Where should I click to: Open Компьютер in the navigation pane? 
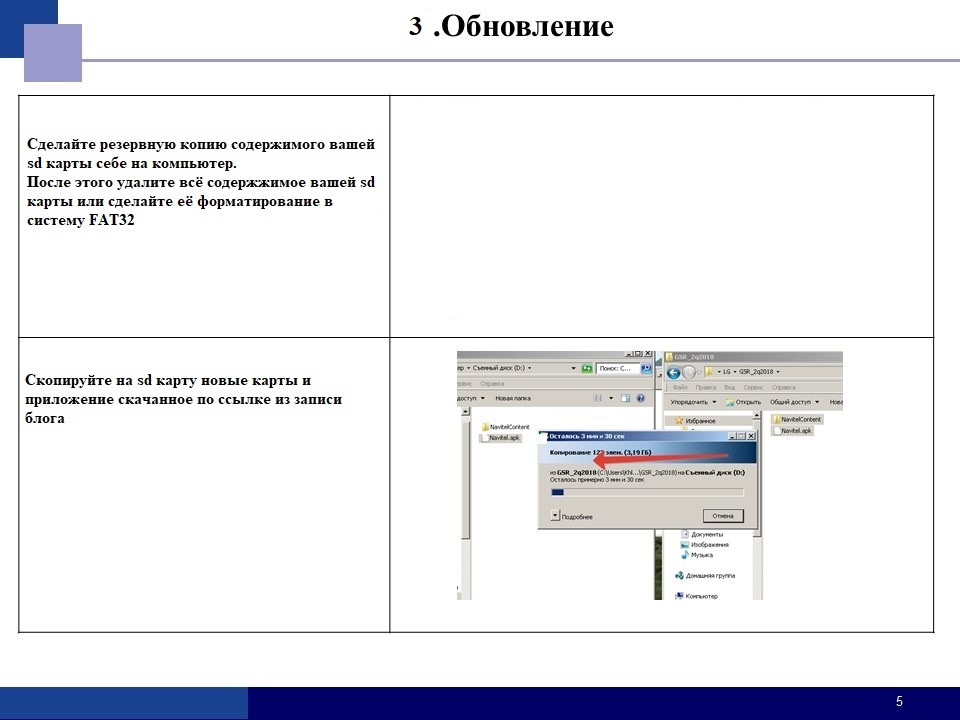point(696,596)
